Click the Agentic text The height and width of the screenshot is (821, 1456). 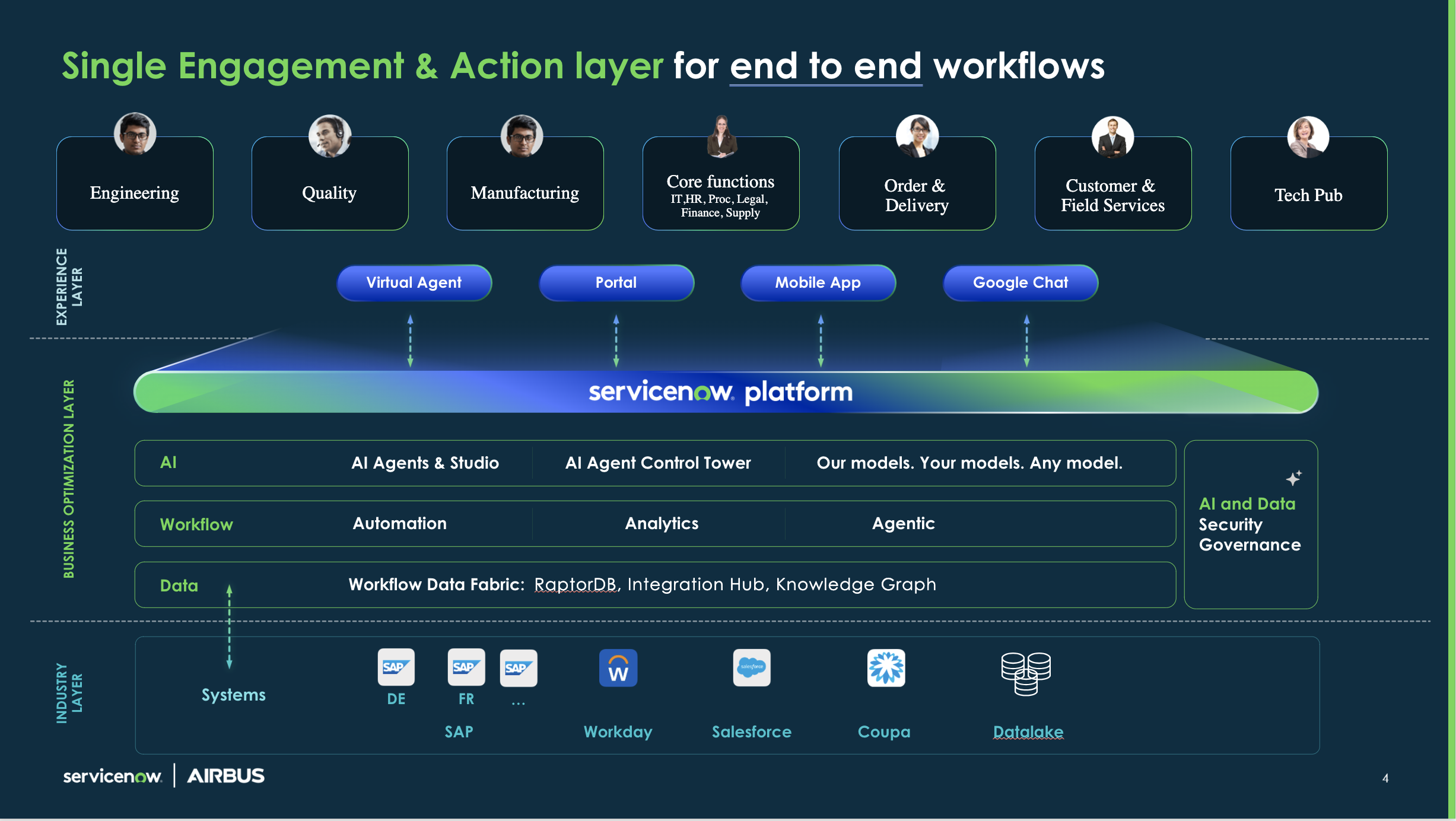pos(903,523)
